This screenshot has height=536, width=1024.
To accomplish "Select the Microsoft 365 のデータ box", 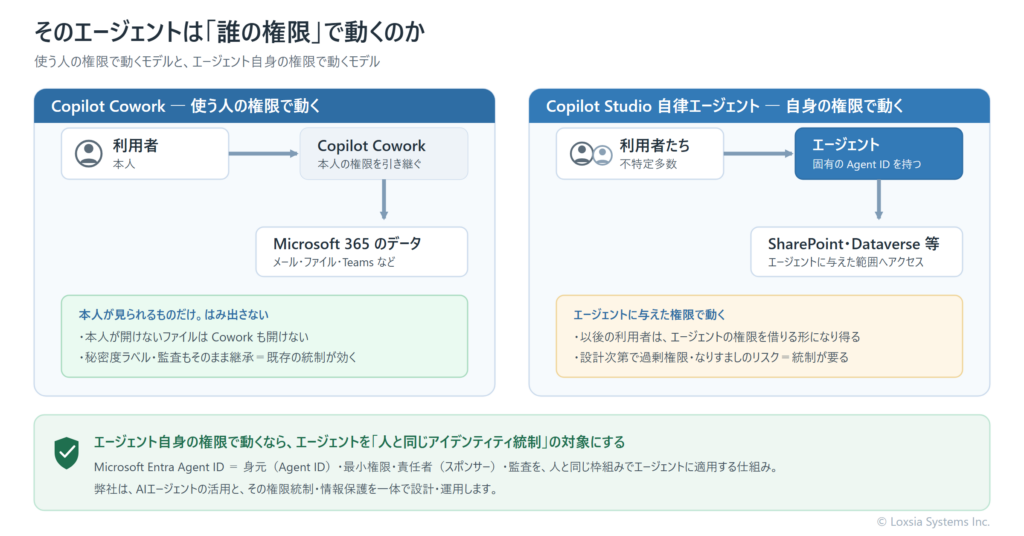I will 362,251.
